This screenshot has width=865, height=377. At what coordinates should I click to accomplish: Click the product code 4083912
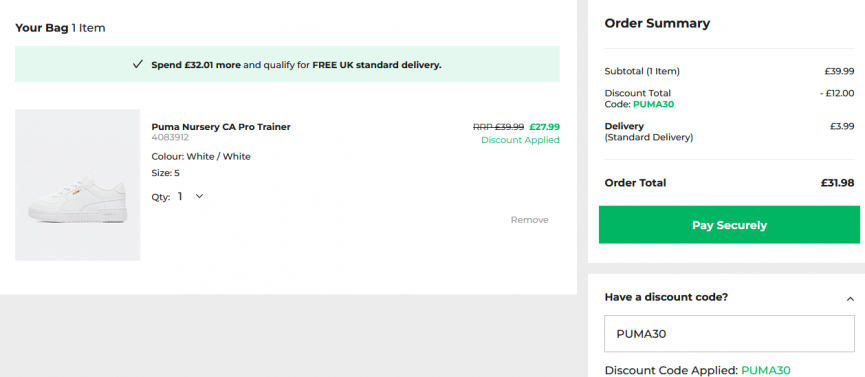pos(170,137)
